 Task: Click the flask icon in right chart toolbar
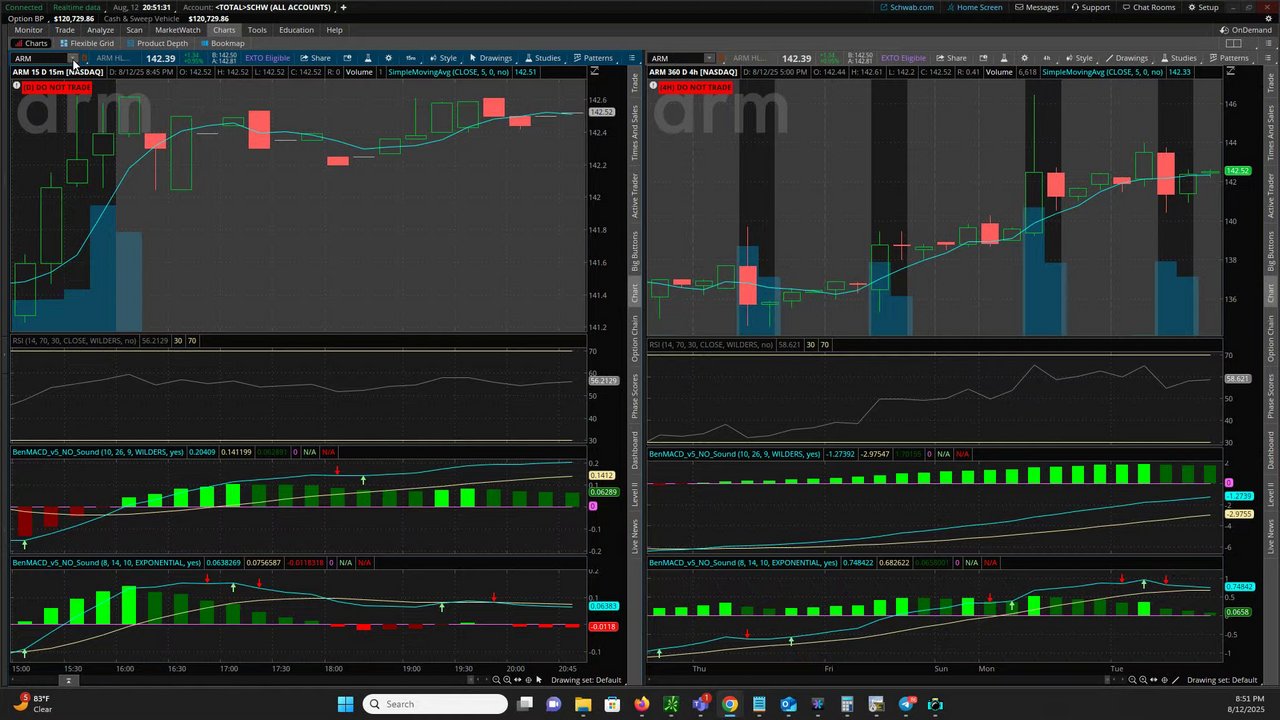coord(1004,58)
